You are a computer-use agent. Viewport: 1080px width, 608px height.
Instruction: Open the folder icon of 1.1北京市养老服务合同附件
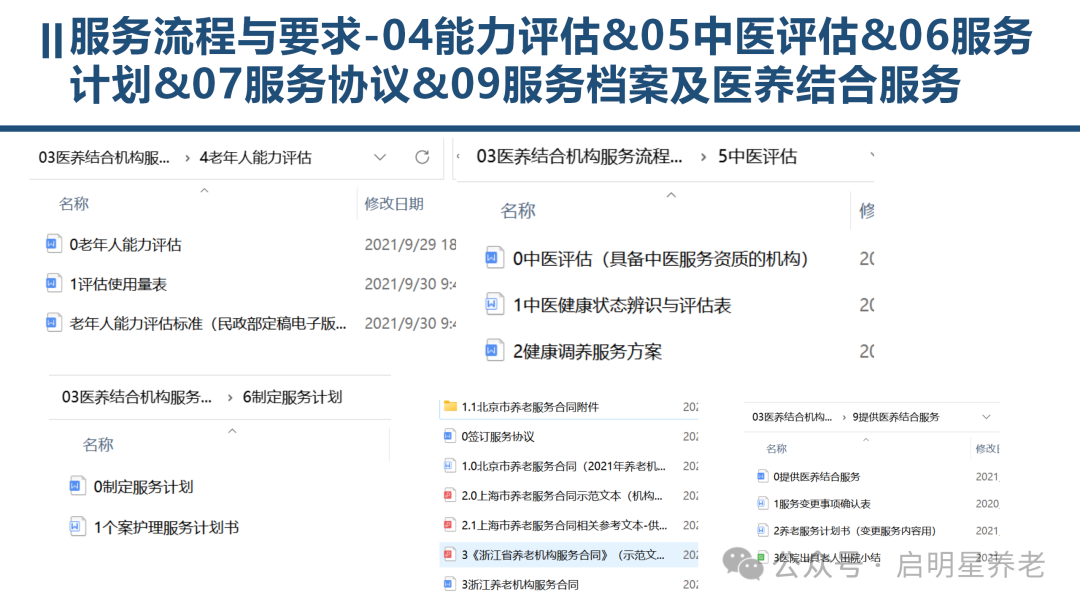point(448,406)
